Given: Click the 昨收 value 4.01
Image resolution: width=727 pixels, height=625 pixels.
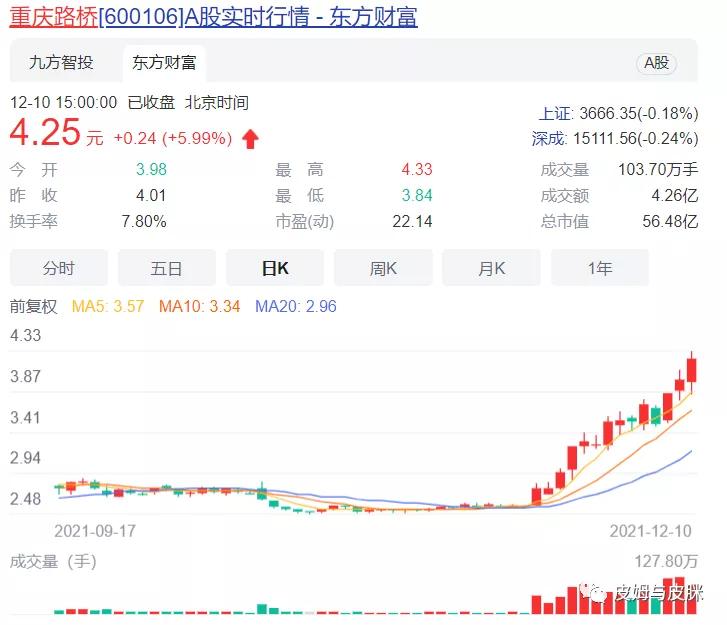Looking at the screenshot, I should tap(151, 195).
